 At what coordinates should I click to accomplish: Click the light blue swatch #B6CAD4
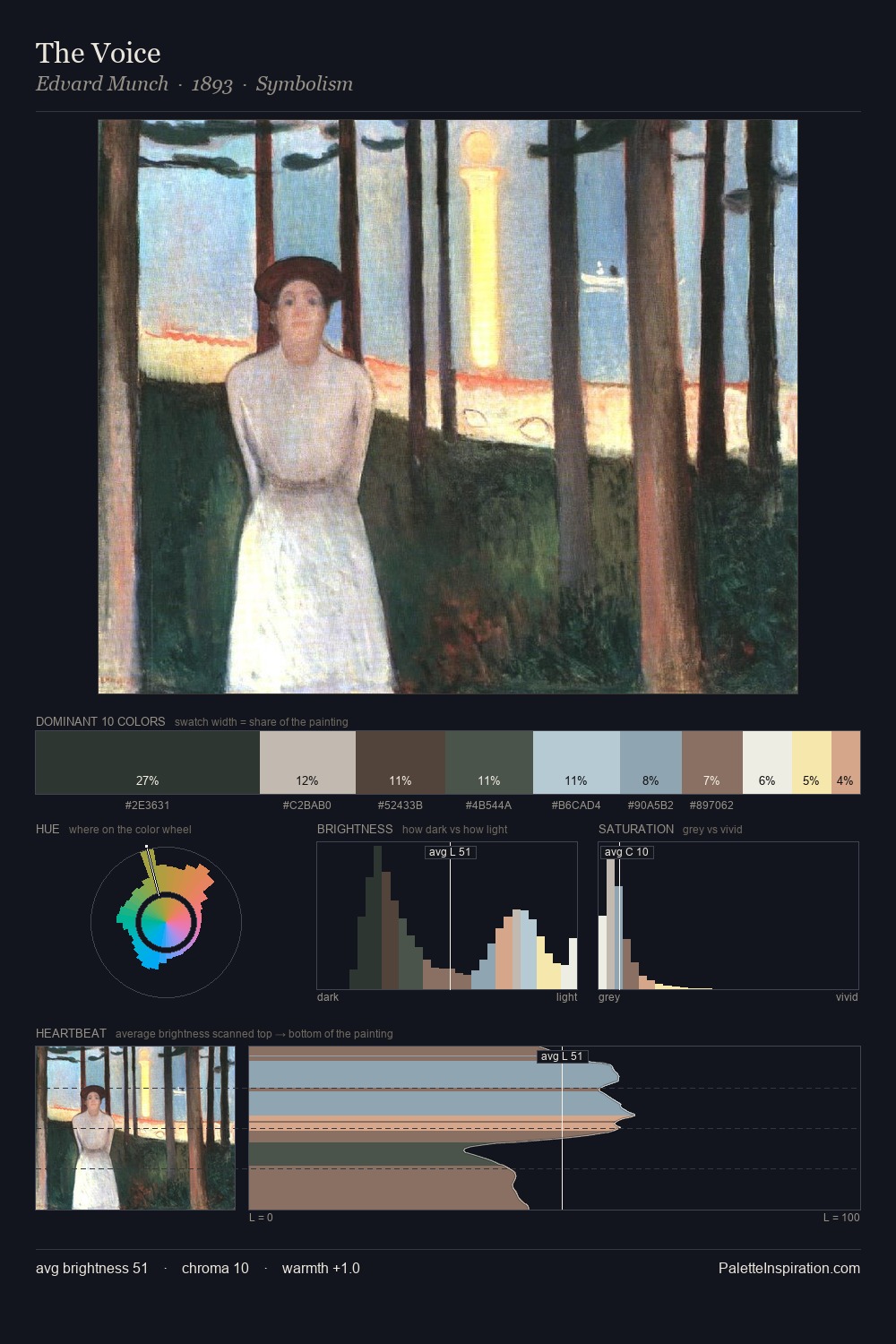576,762
